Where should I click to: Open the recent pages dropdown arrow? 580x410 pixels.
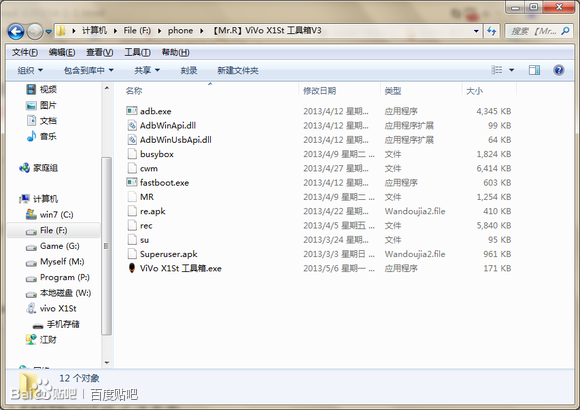point(48,32)
